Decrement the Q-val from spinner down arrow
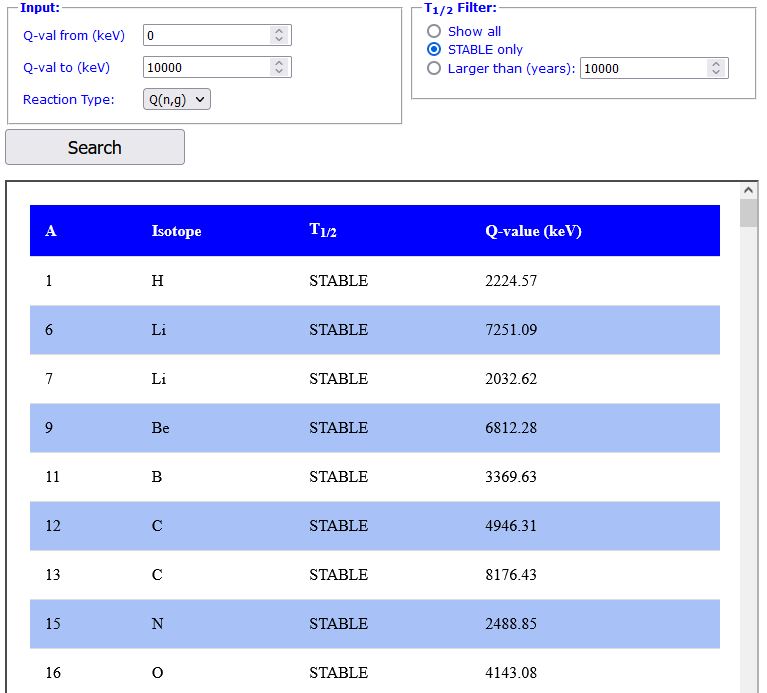 click(x=279, y=40)
